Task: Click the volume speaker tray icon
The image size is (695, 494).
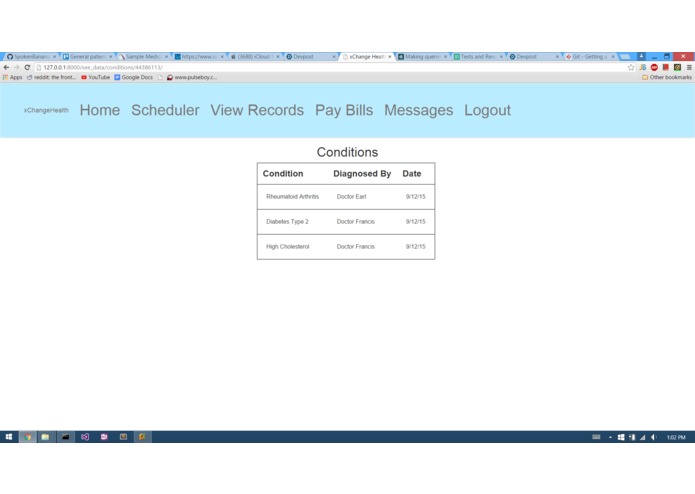Action: point(654,437)
